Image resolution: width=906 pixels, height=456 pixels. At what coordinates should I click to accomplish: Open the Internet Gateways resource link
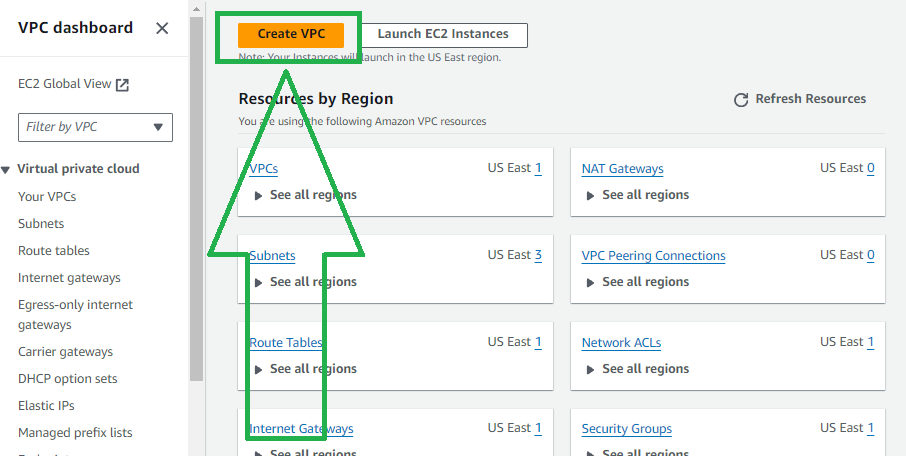click(301, 429)
